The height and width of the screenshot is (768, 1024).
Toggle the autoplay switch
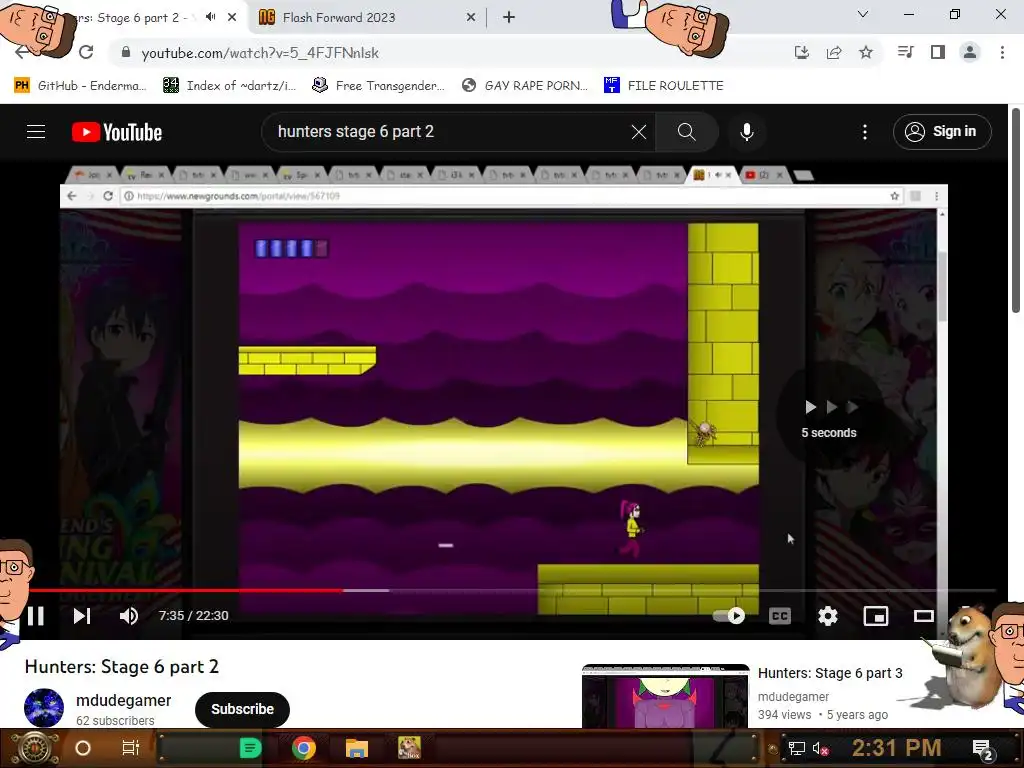click(729, 616)
